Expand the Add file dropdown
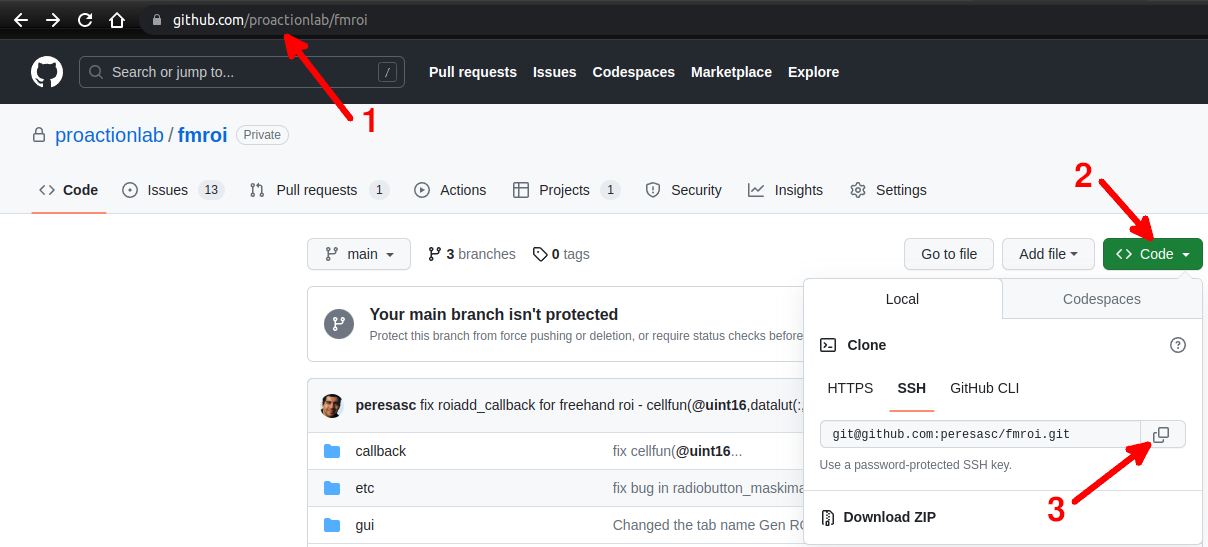Screen dimensions: 1208x547 tap(1048, 254)
